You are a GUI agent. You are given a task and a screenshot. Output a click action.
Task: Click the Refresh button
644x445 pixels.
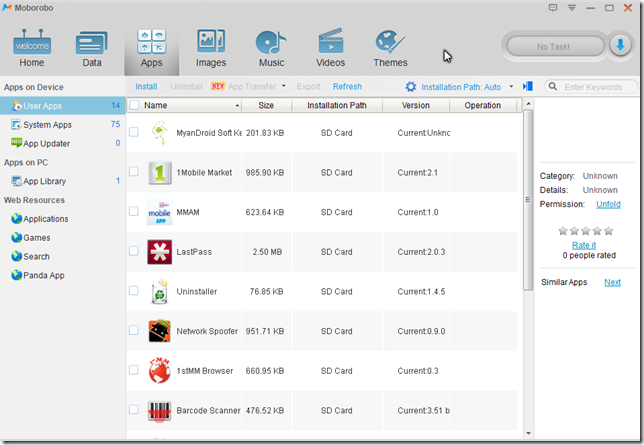[347, 86]
